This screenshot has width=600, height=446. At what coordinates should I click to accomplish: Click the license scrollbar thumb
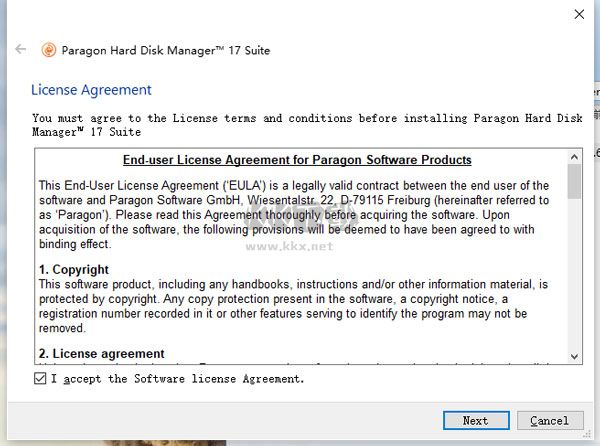(574, 182)
